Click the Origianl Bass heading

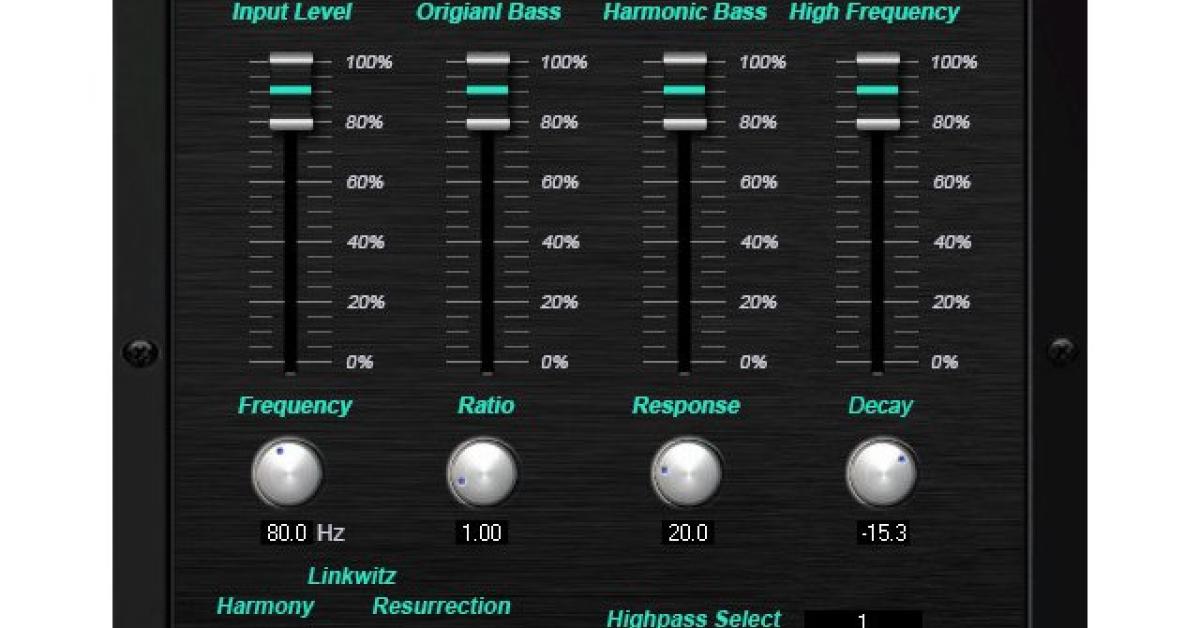pos(488,12)
